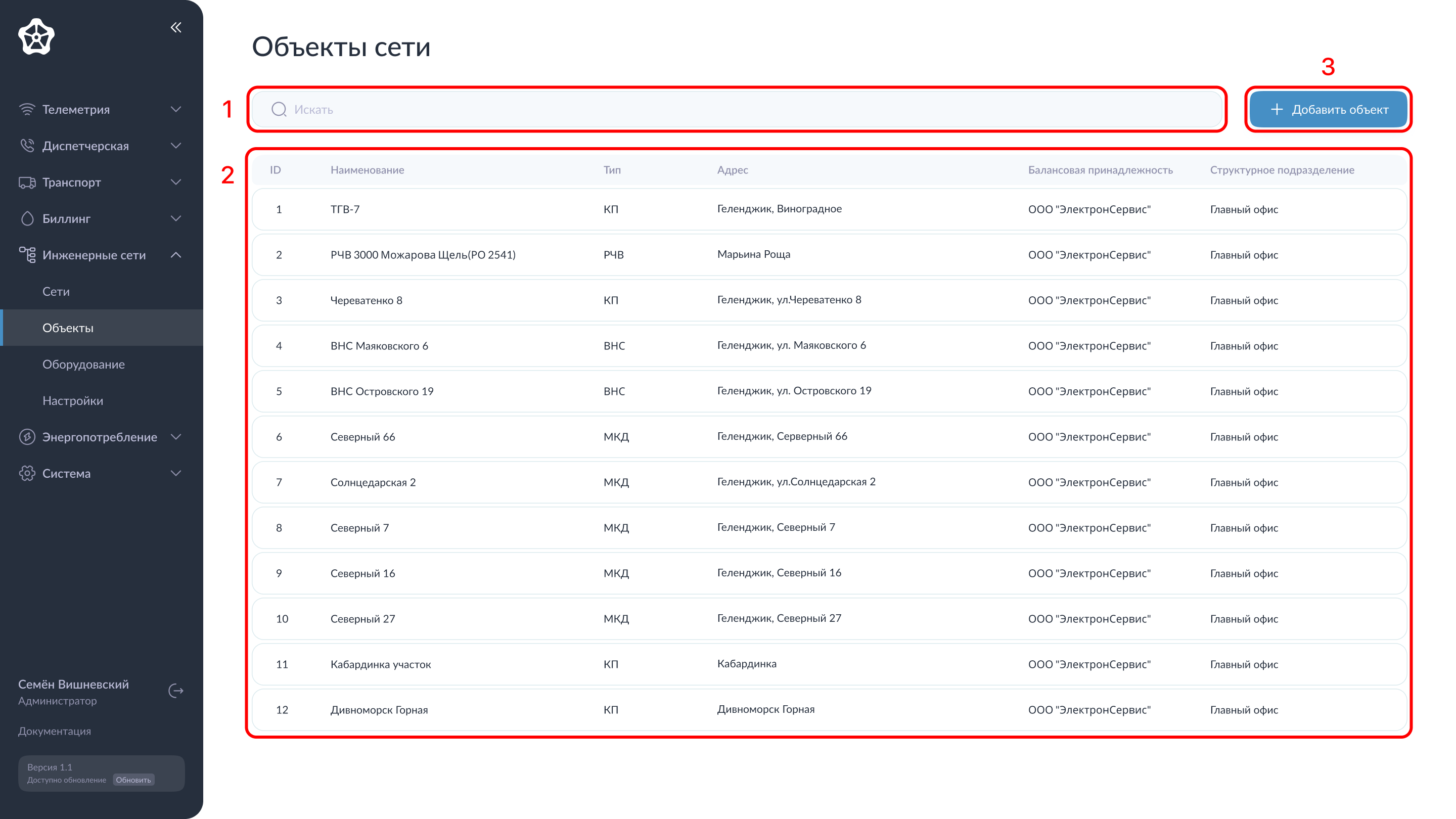Expand the Телеметрия dropdown chevron
This screenshot has width=1456, height=819.
[x=176, y=109]
